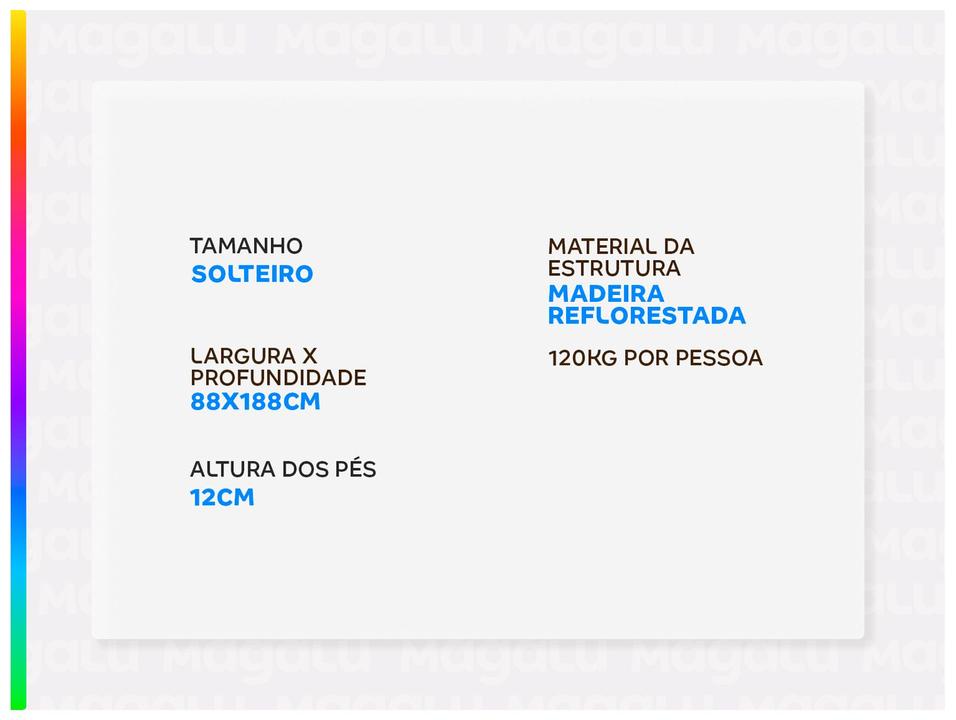Select the 12CM feet height value
The width and height of the screenshot is (956, 720).
[222, 497]
